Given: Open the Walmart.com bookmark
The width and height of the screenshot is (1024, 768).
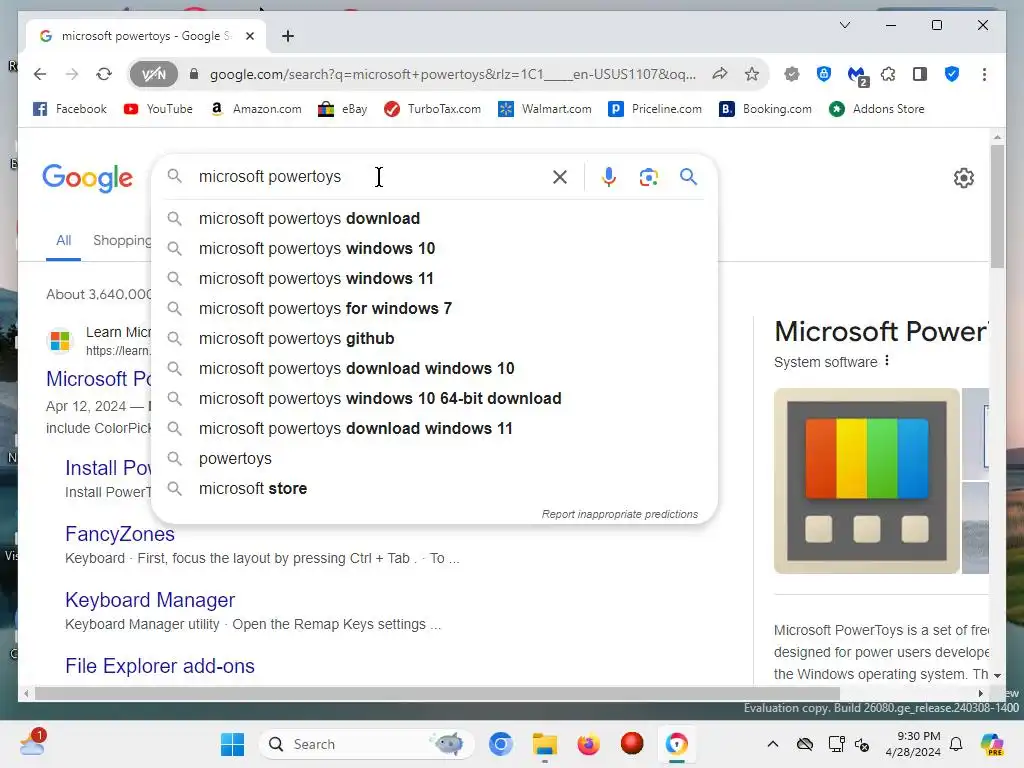Looking at the screenshot, I should pyautogui.click(x=545, y=109).
